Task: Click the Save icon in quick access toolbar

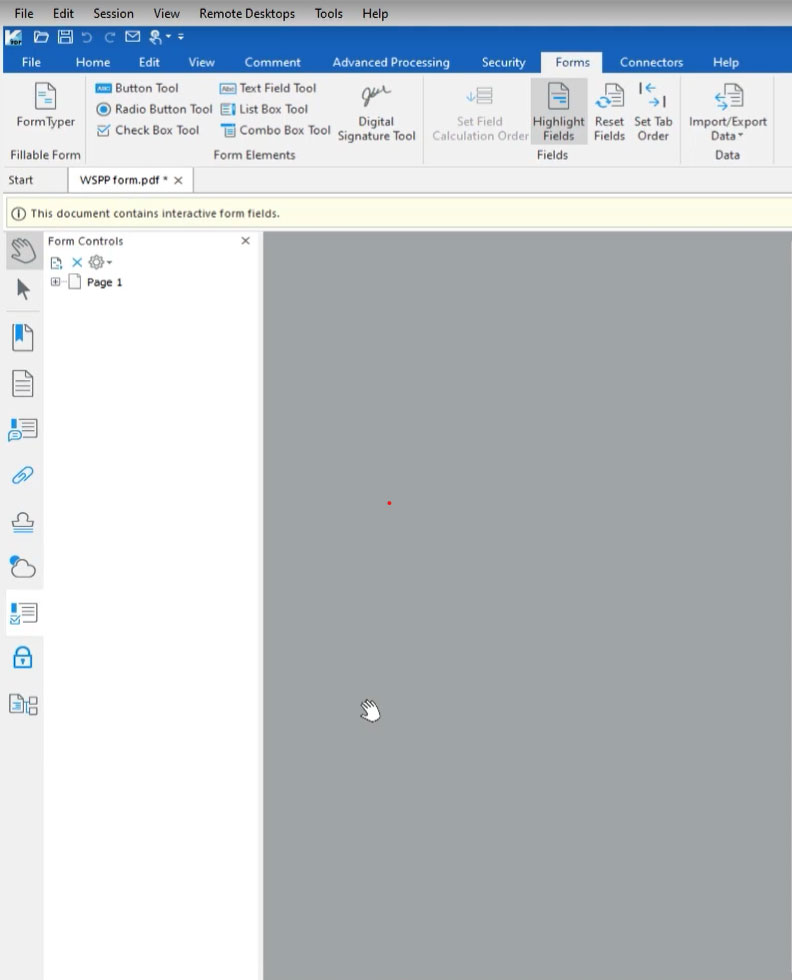Action: click(x=65, y=37)
